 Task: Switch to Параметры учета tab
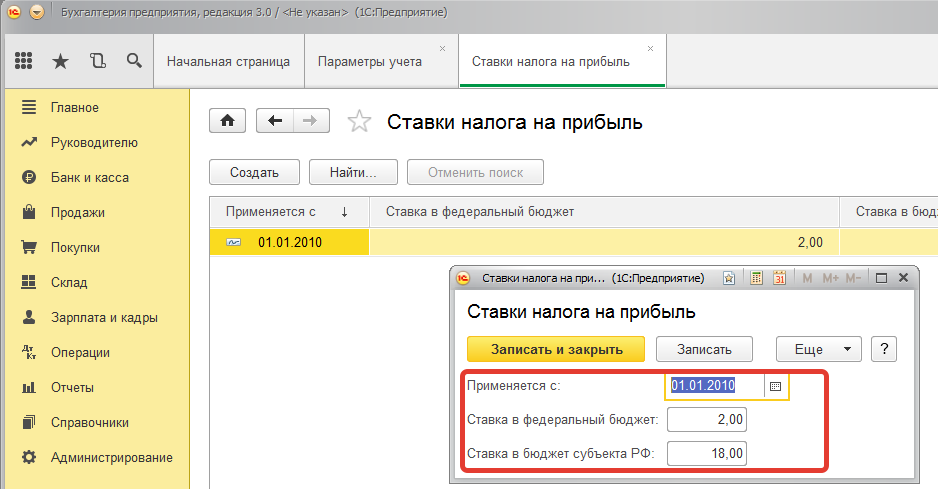370,61
